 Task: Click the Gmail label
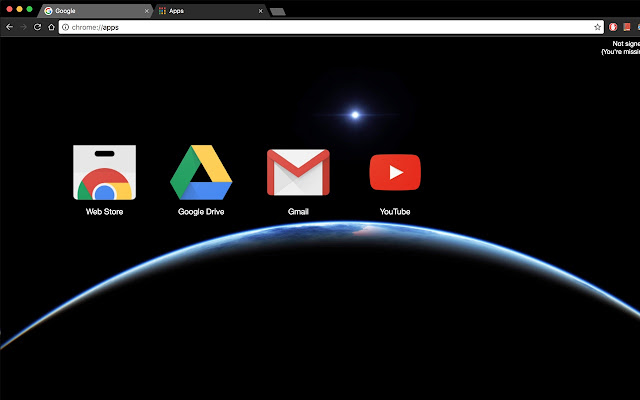click(298, 211)
